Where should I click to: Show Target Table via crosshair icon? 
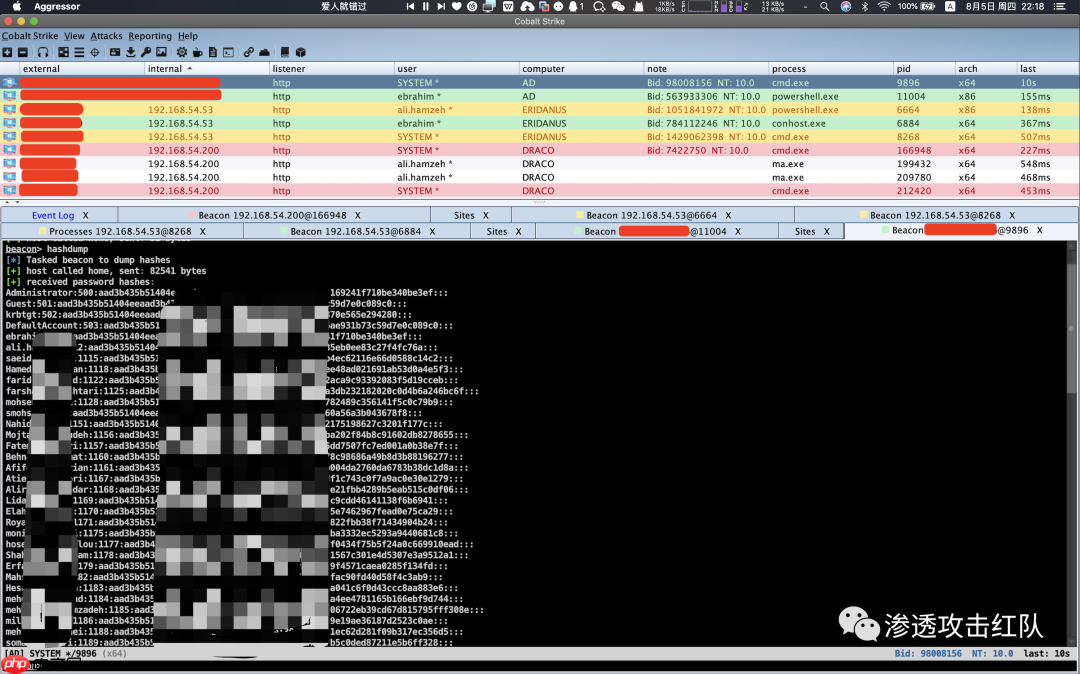95,52
